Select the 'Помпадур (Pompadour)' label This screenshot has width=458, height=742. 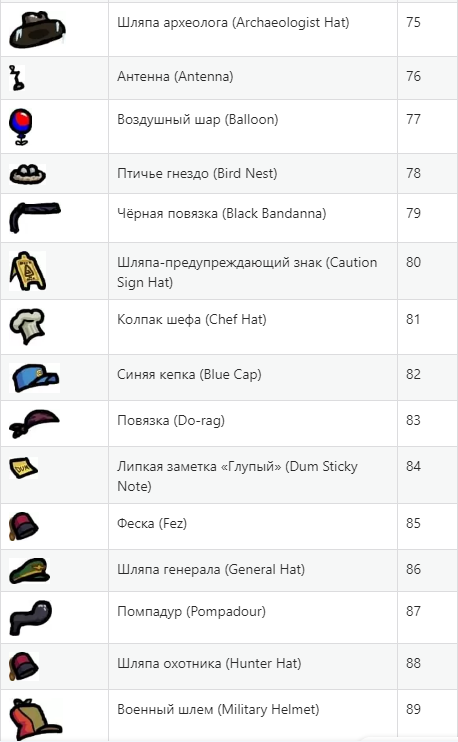tap(191, 611)
